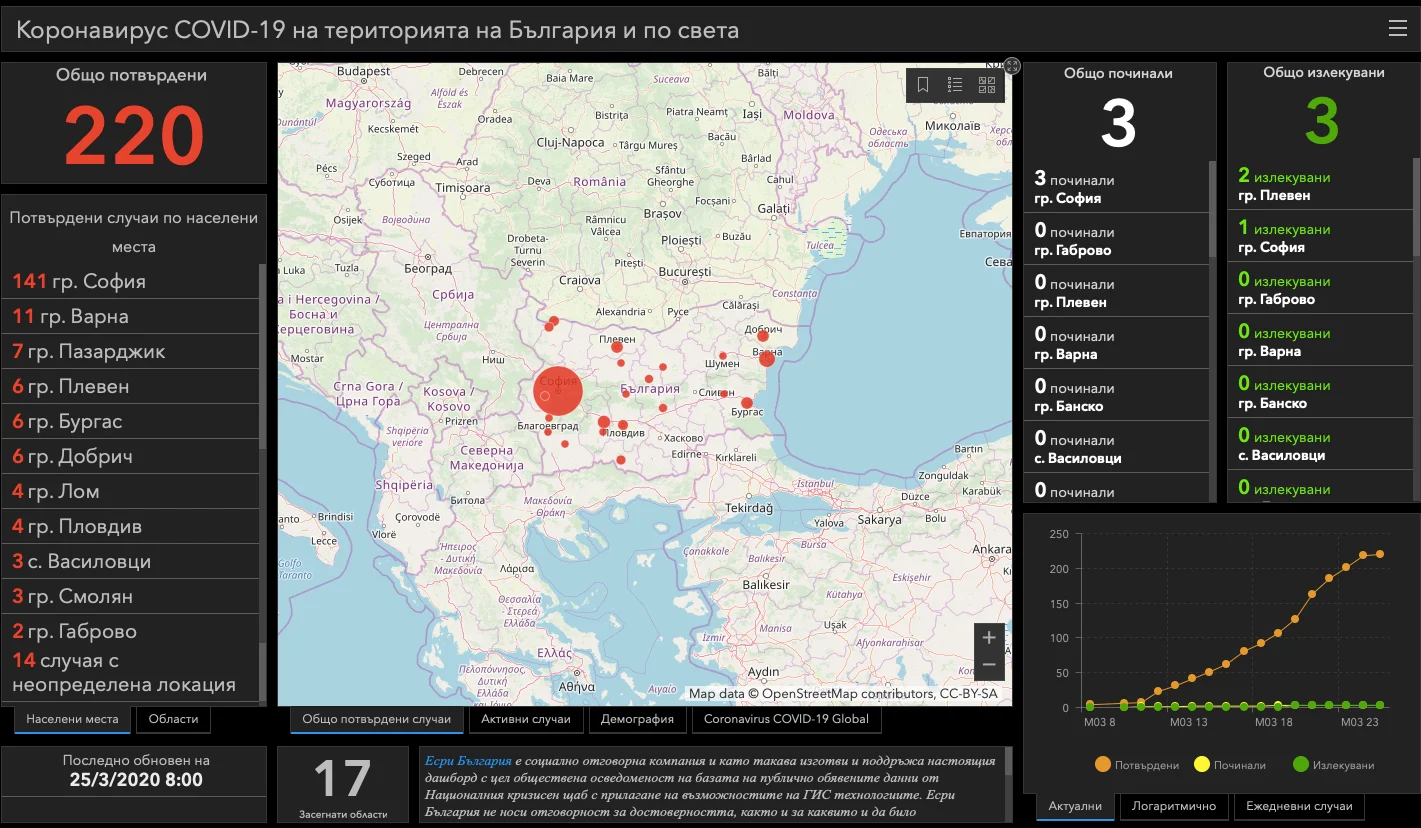Select 1 излекувани гр. София row
Image resolution: width=1421 pixels, height=828 pixels.
[1320, 237]
